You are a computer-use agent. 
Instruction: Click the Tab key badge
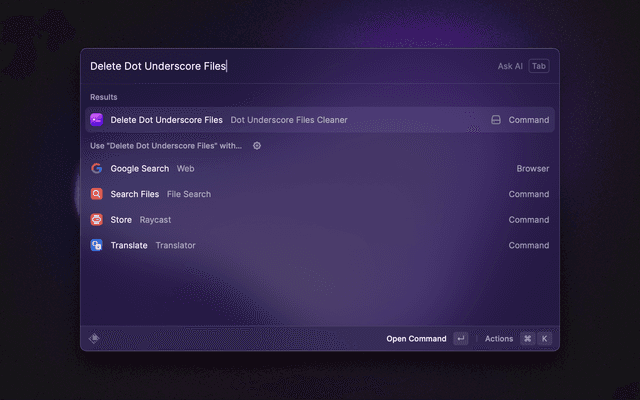539,66
